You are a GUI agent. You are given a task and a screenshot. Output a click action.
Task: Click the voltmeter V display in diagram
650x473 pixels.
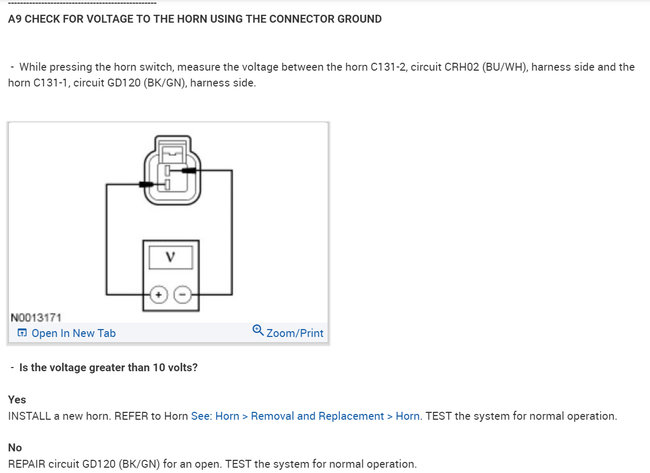tap(170, 257)
